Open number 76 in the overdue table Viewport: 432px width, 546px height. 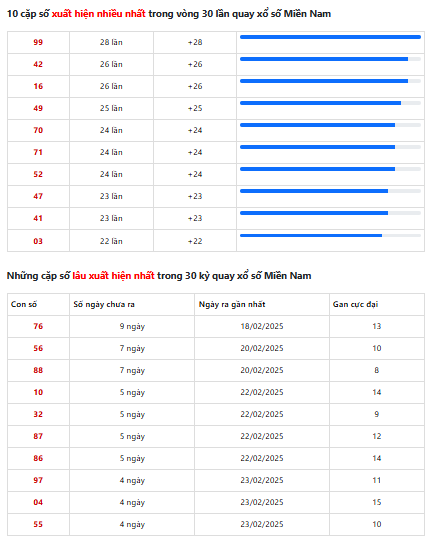[38, 326]
